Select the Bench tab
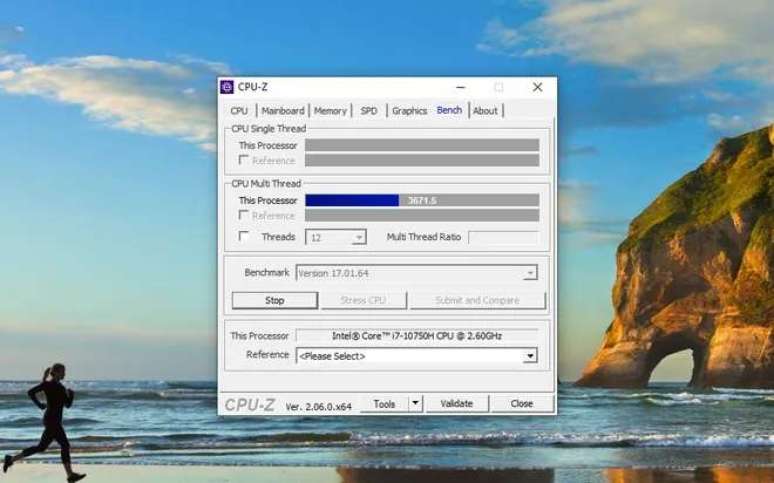Viewport: 774px width, 483px height. 449,110
